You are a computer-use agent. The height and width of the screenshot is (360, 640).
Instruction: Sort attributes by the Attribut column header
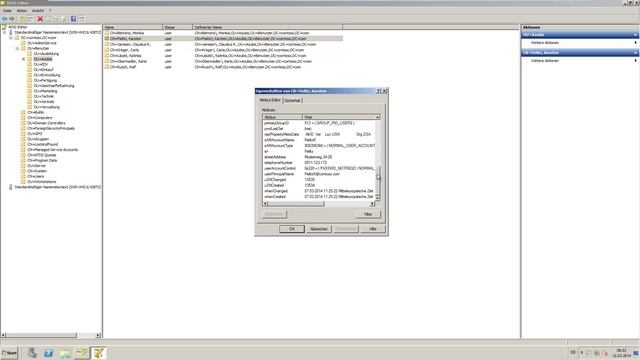pos(282,117)
